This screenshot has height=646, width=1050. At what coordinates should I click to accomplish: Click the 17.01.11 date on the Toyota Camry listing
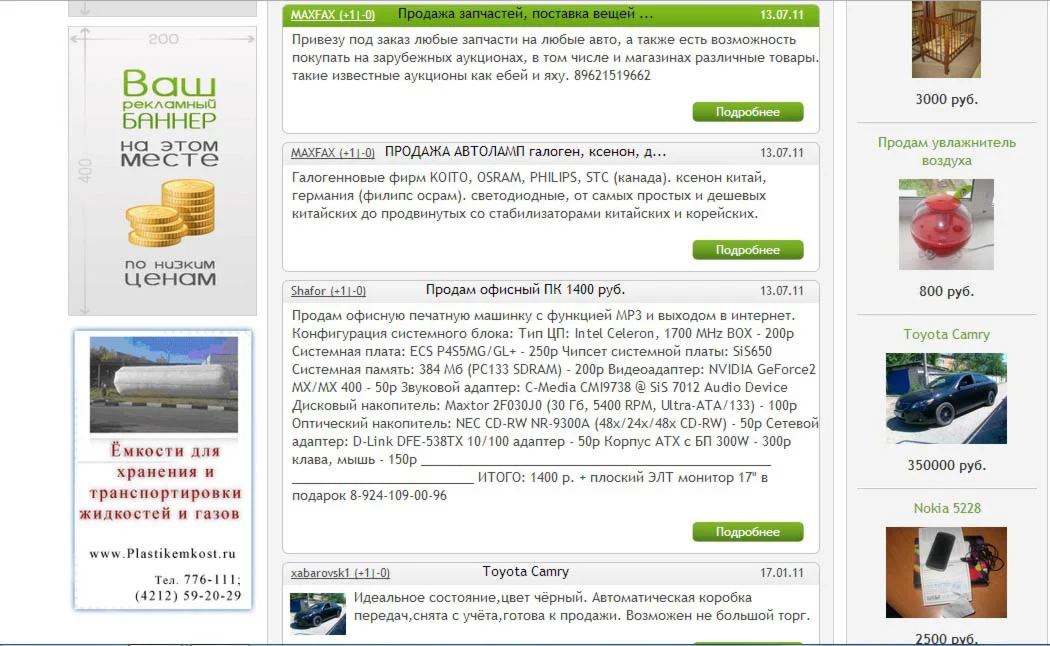point(781,573)
